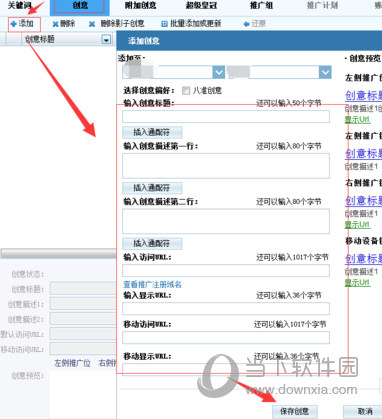
Task: Click the 删除 X icon
Action: (x=55, y=24)
